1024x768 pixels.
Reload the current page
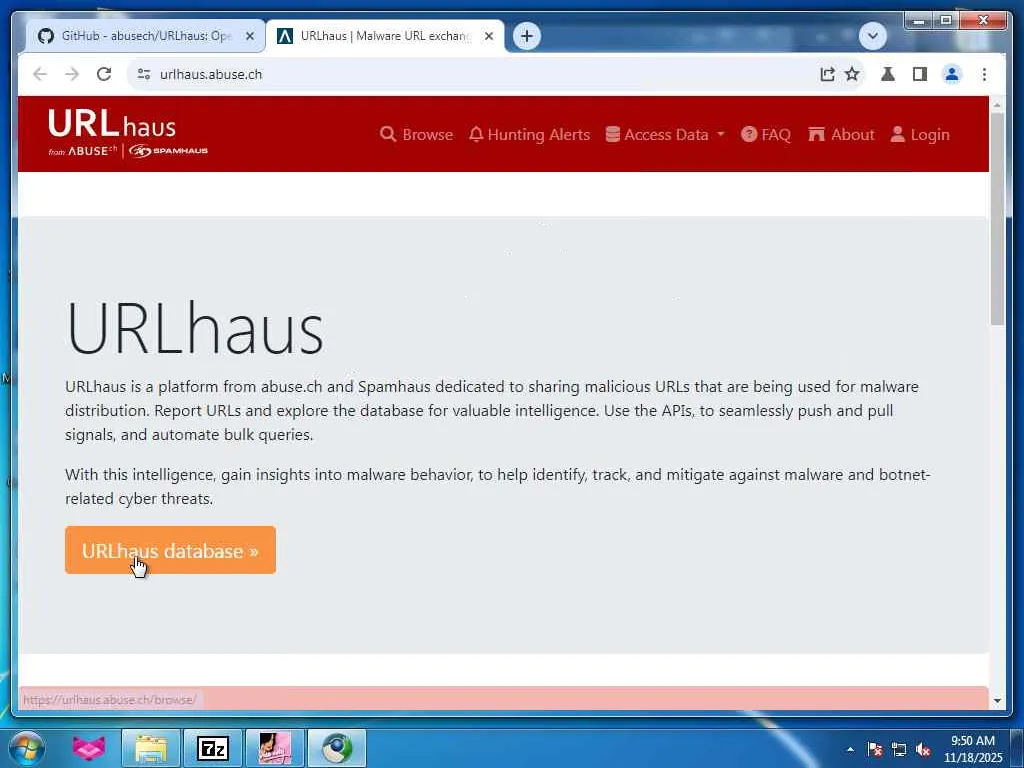coord(104,74)
